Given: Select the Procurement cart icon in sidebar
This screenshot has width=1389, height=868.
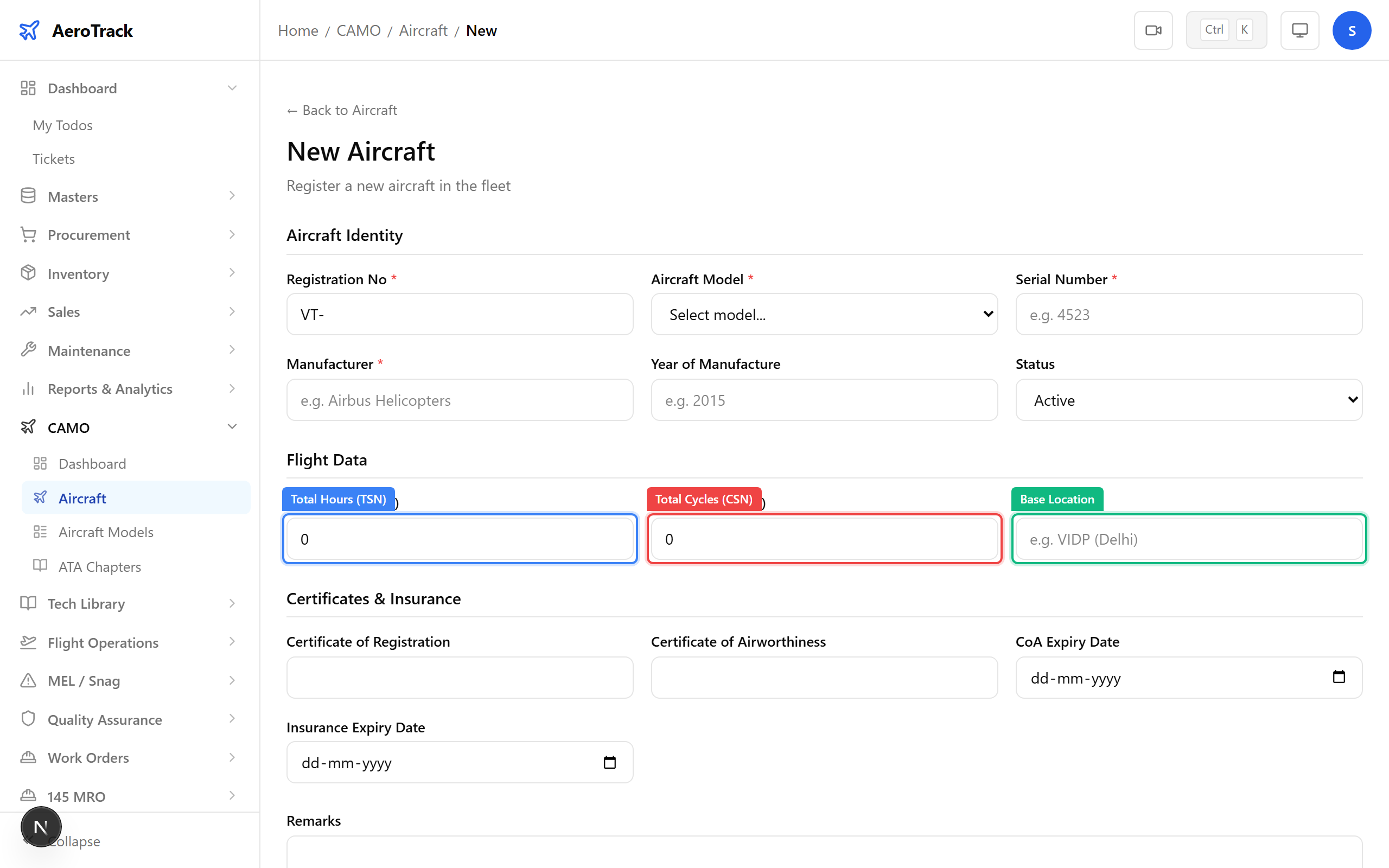Looking at the screenshot, I should pyautogui.click(x=28, y=234).
